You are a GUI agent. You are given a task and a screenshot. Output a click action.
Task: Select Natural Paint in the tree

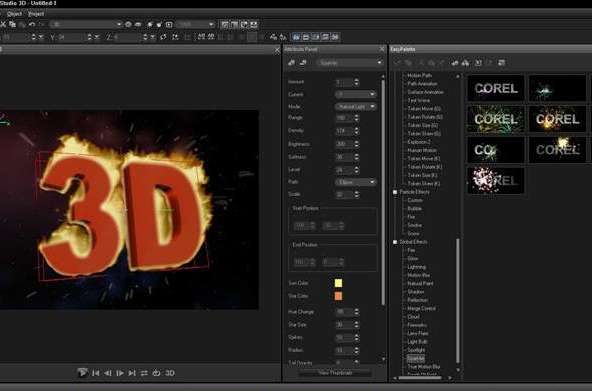(420, 283)
